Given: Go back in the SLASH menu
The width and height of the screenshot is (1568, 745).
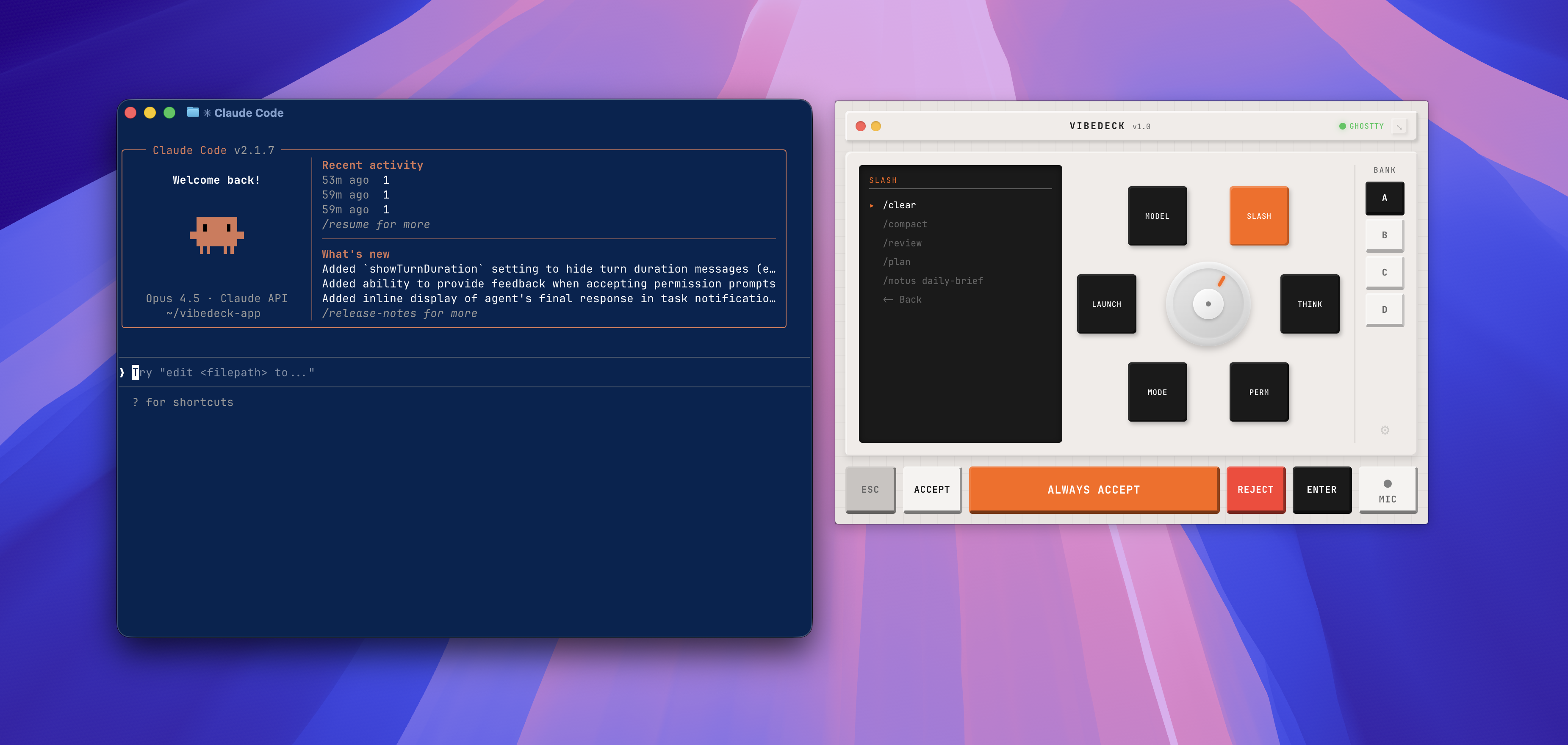Looking at the screenshot, I should pos(902,299).
